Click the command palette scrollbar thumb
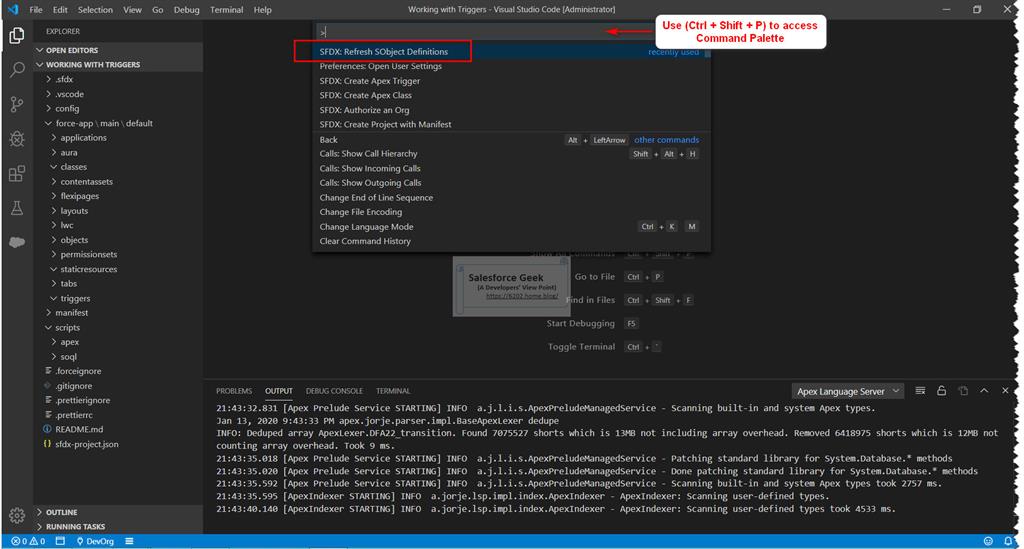1024x549 pixels. pyautogui.click(x=707, y=52)
